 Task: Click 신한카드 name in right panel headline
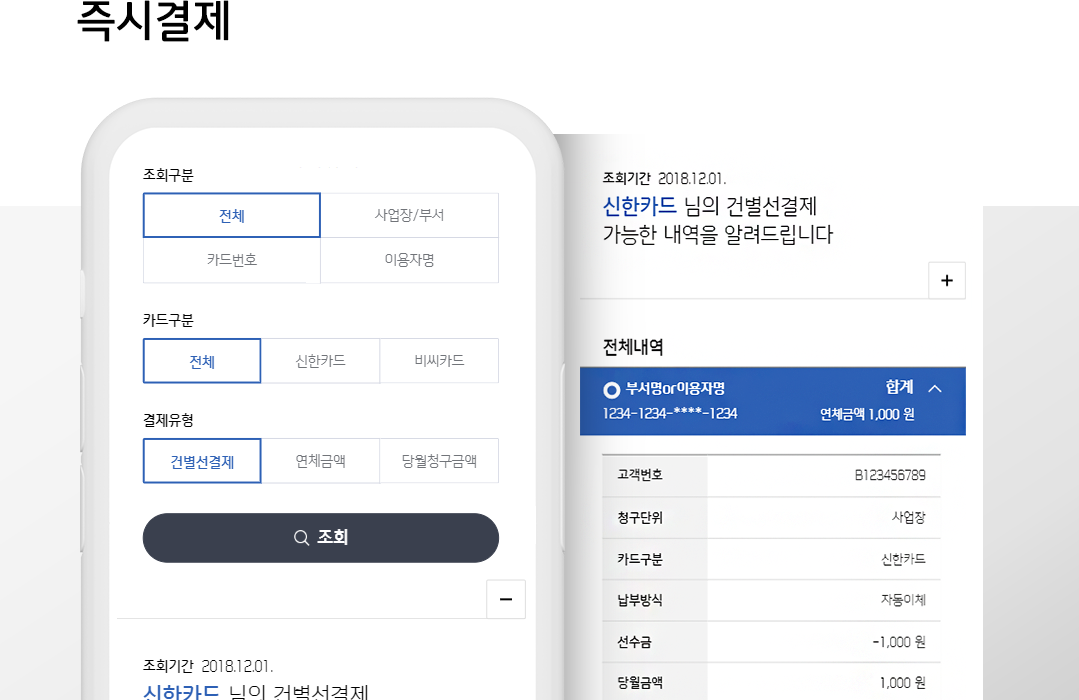pos(640,206)
